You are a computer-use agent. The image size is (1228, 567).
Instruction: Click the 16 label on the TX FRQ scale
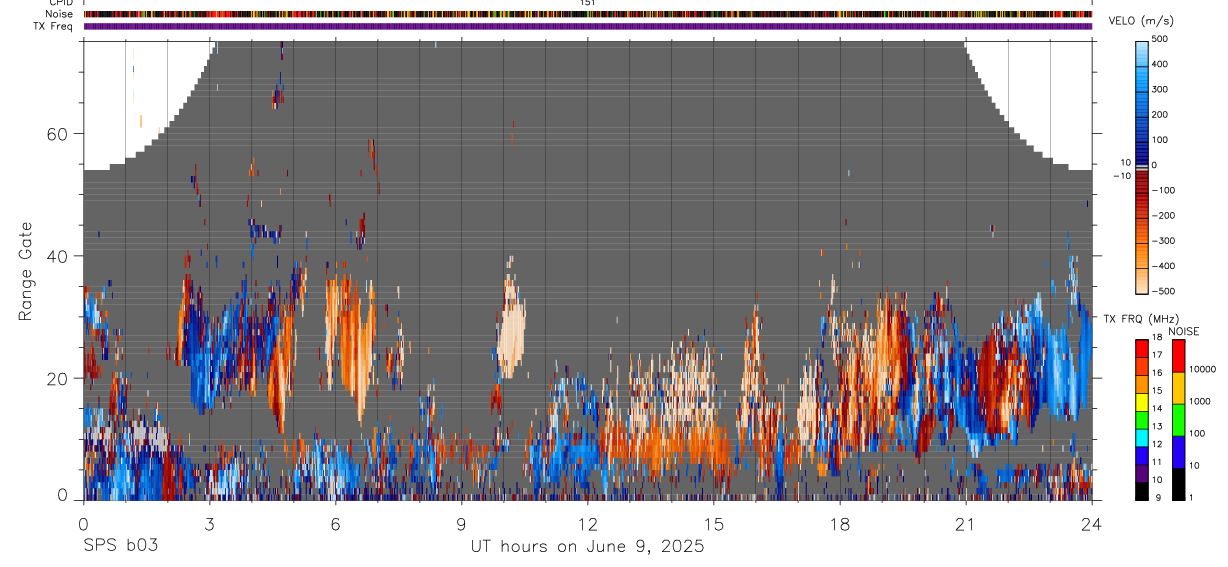pyautogui.click(x=1159, y=372)
